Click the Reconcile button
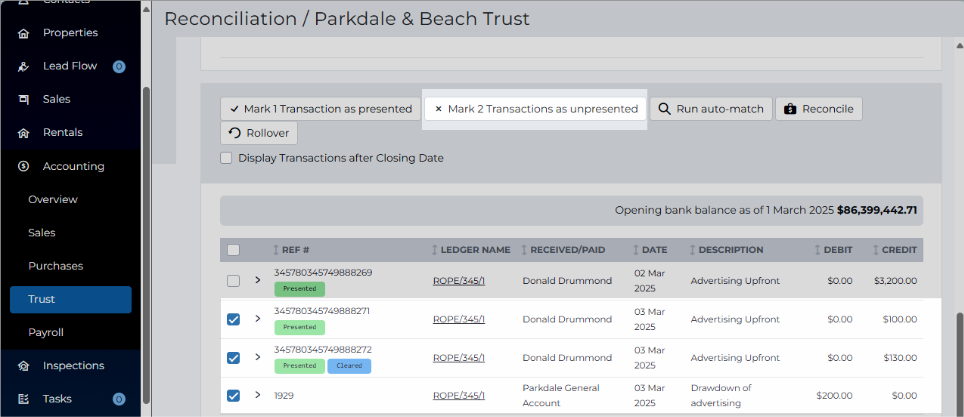The image size is (964, 417). point(818,109)
